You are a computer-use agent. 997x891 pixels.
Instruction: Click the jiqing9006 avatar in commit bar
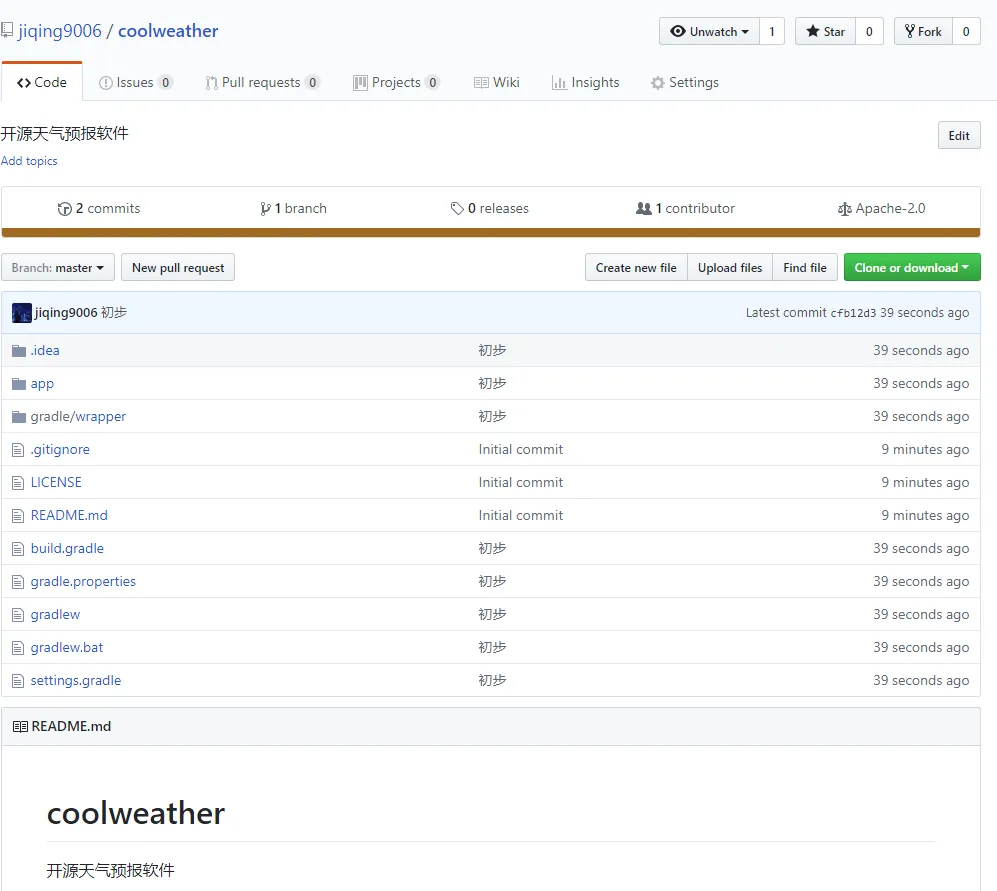tap(22, 313)
